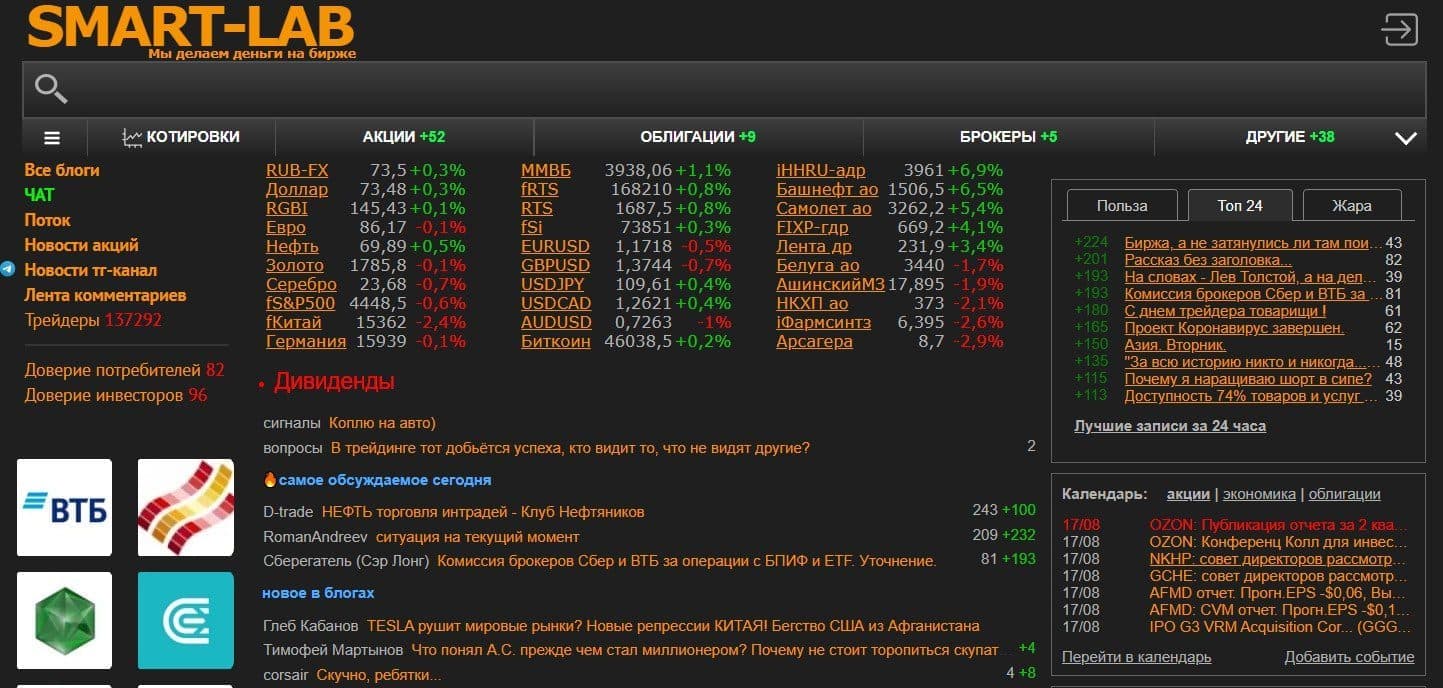Click the Нефть quote link

[292, 246]
